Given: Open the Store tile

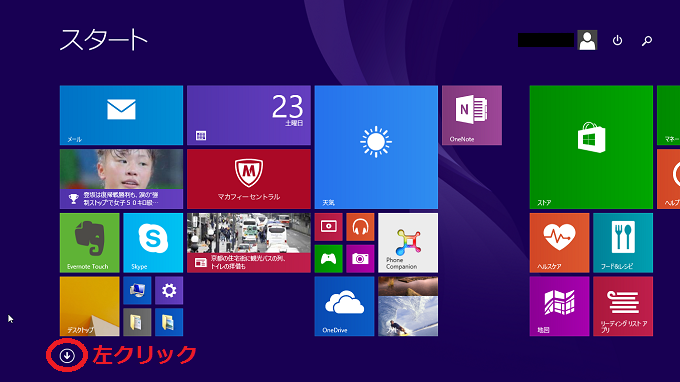Looking at the screenshot, I should [591, 147].
